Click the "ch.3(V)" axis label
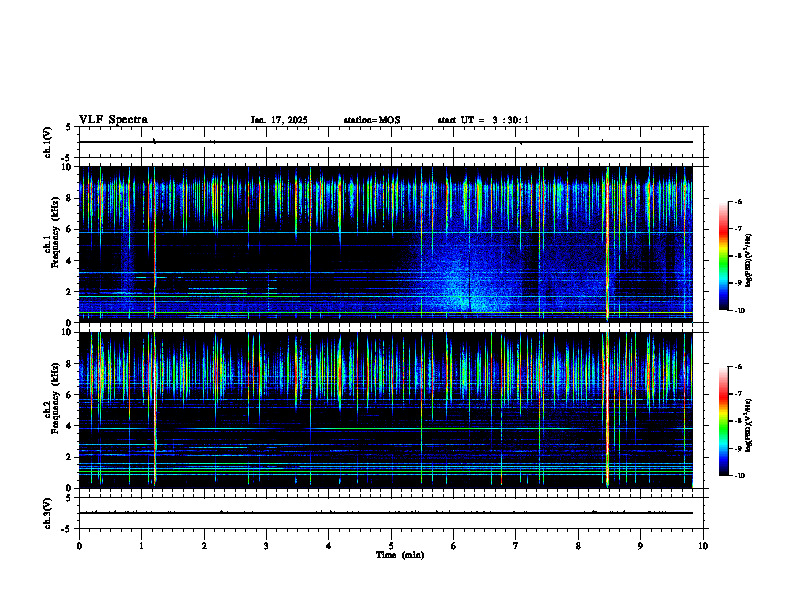 click(47, 513)
